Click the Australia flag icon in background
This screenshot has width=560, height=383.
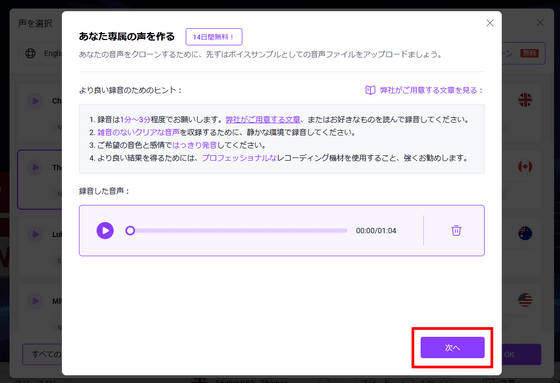[x=525, y=233]
